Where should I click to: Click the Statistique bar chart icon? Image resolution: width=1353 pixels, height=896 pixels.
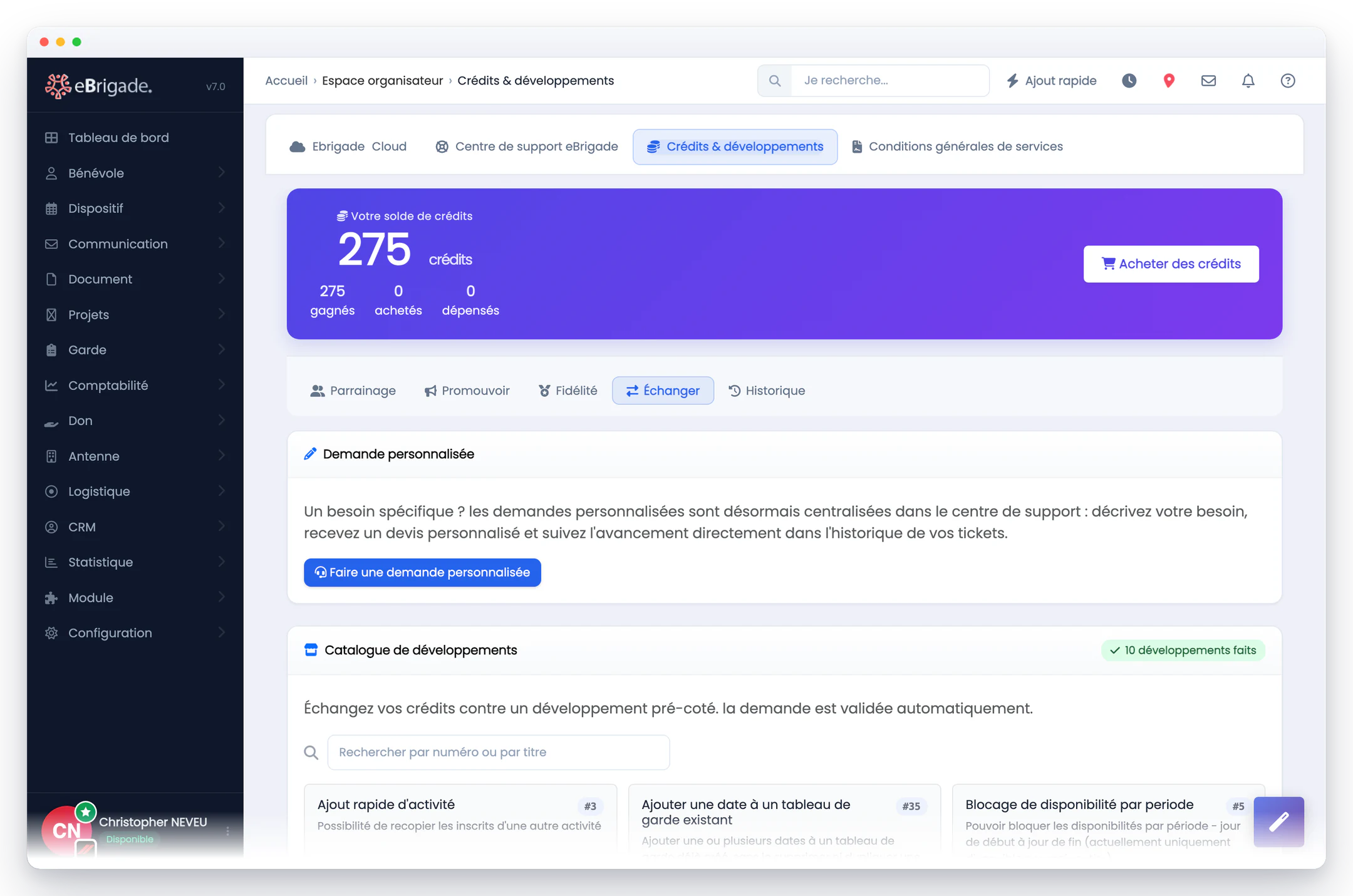pyautogui.click(x=51, y=562)
